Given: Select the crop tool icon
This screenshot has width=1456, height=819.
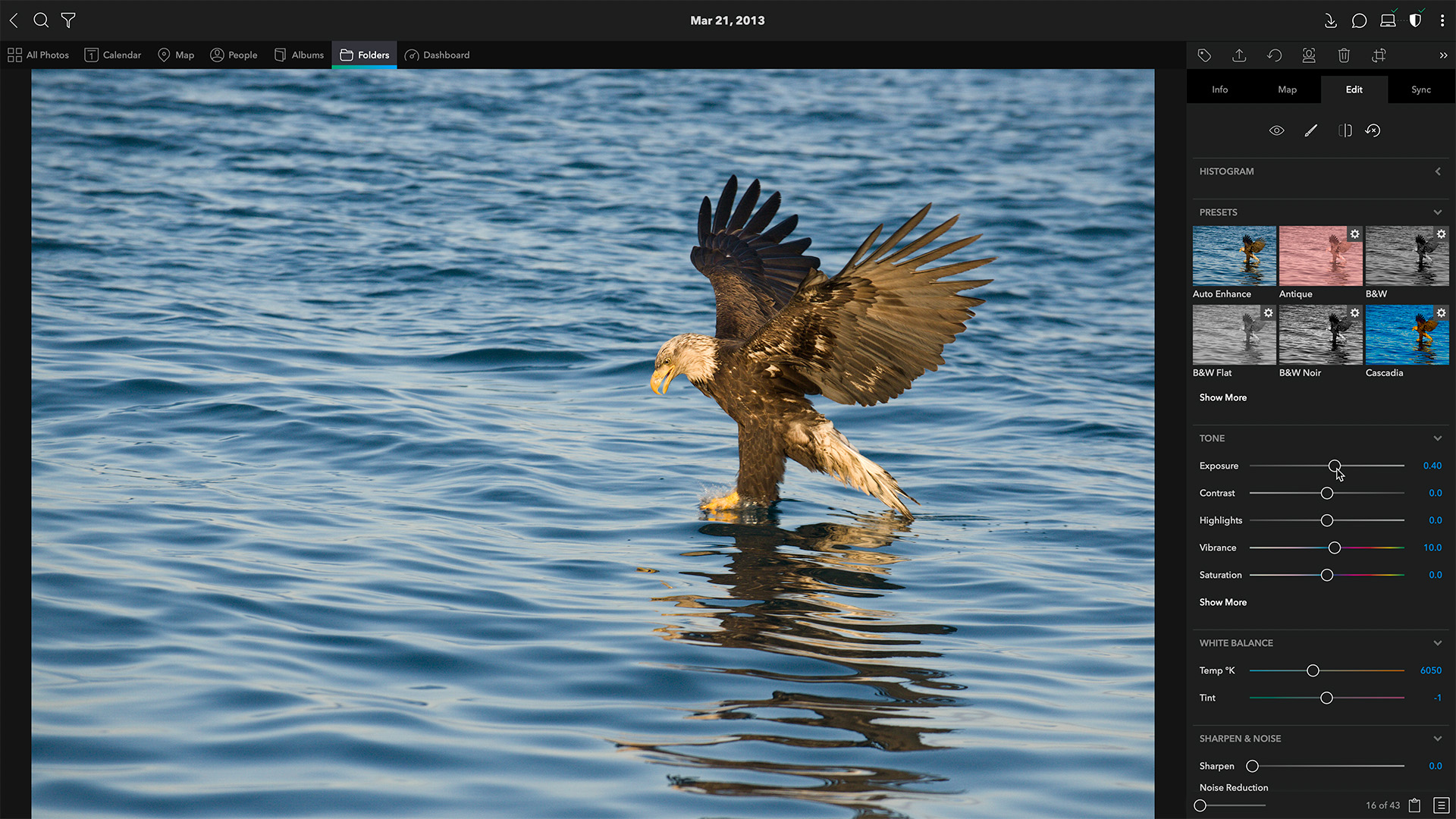Looking at the screenshot, I should tap(1379, 55).
